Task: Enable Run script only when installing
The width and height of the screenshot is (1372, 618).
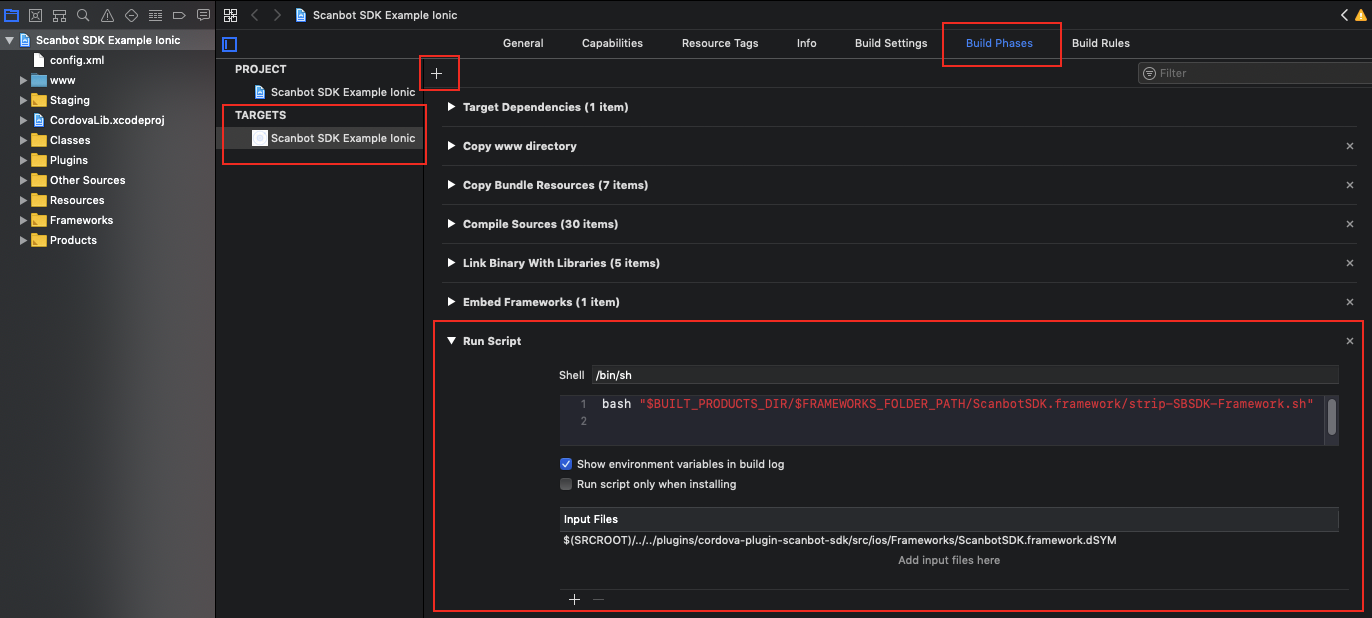Action: tap(566, 484)
